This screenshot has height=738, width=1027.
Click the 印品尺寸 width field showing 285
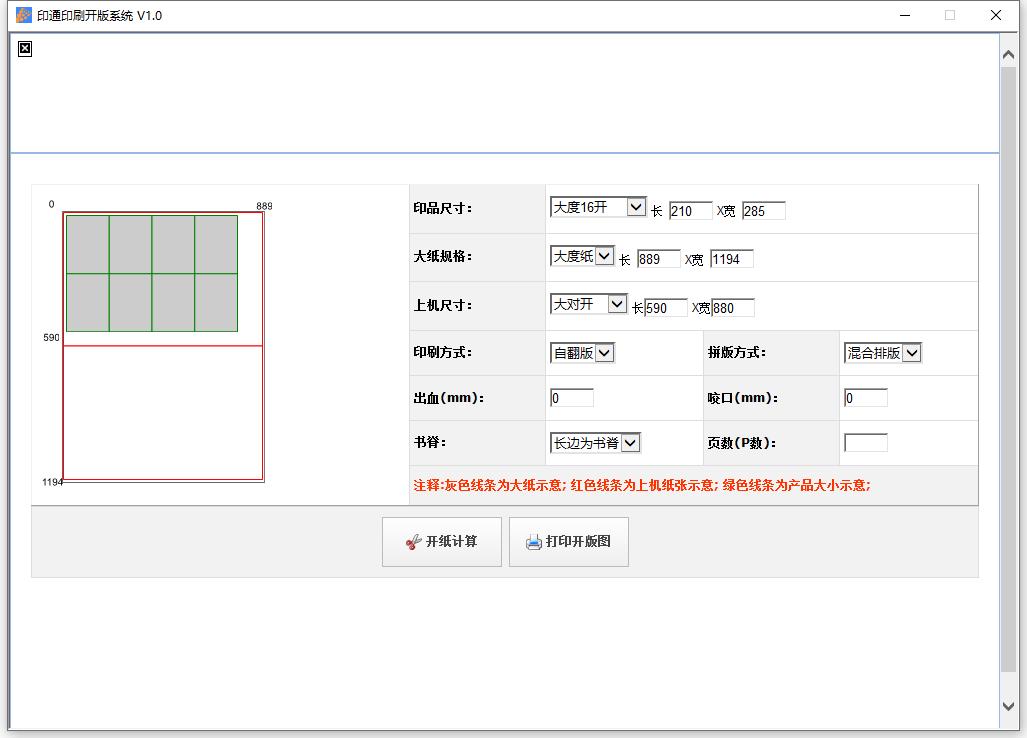[x=763, y=211]
